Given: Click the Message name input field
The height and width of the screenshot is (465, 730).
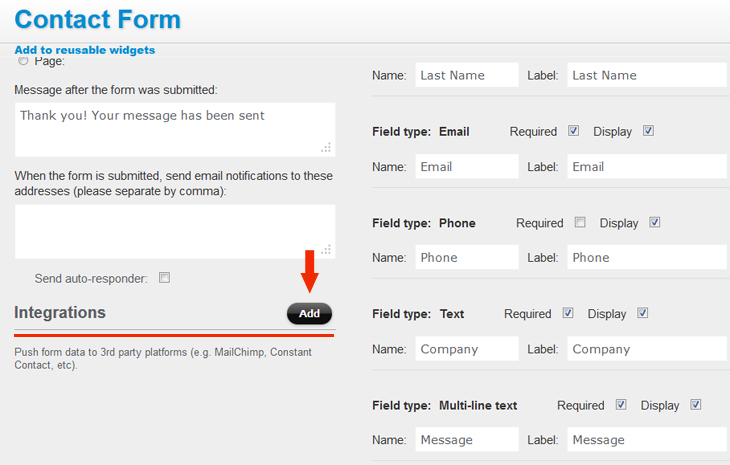Looking at the screenshot, I should pos(467,439).
